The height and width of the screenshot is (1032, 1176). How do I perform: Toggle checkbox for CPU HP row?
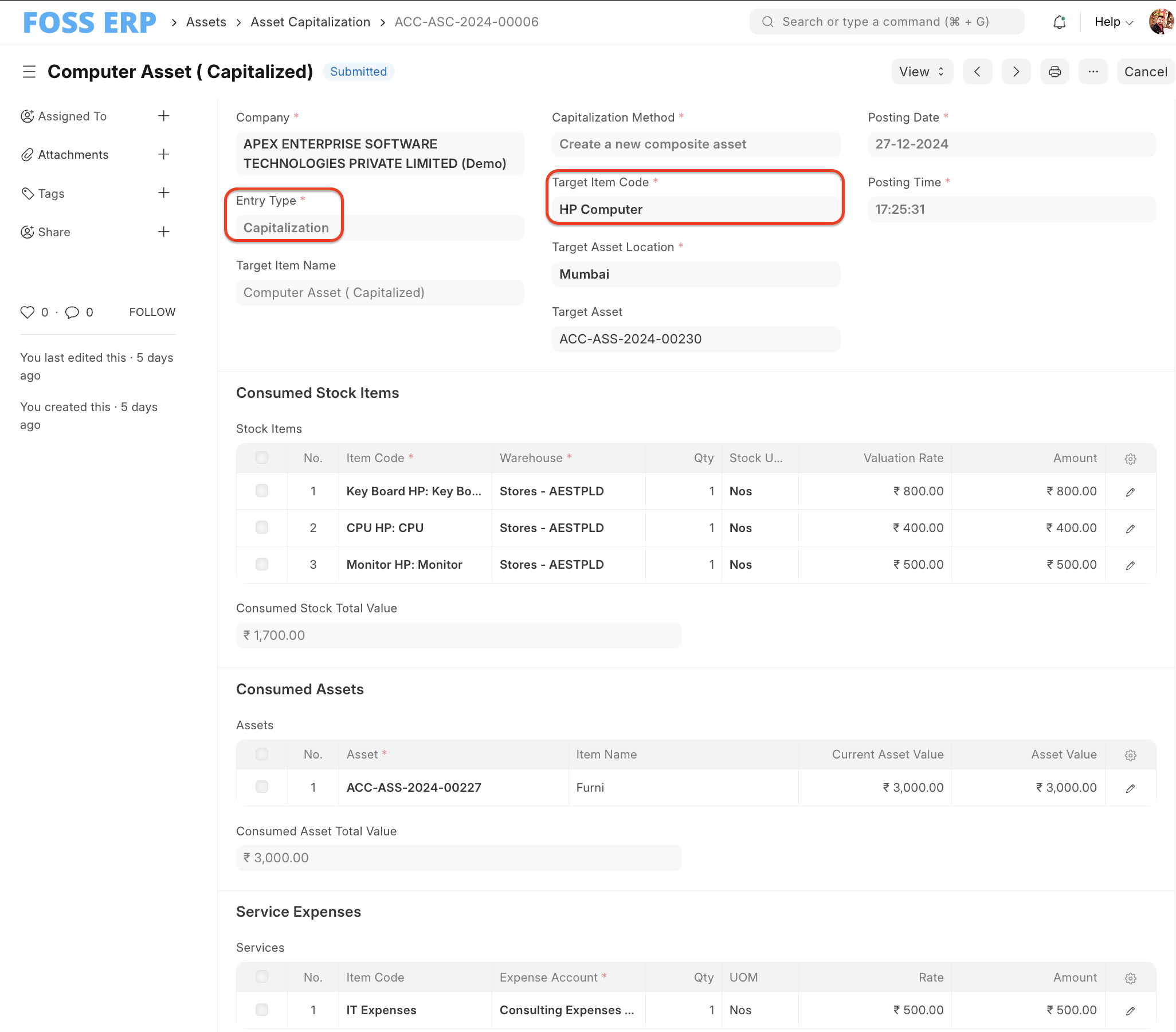click(262, 527)
